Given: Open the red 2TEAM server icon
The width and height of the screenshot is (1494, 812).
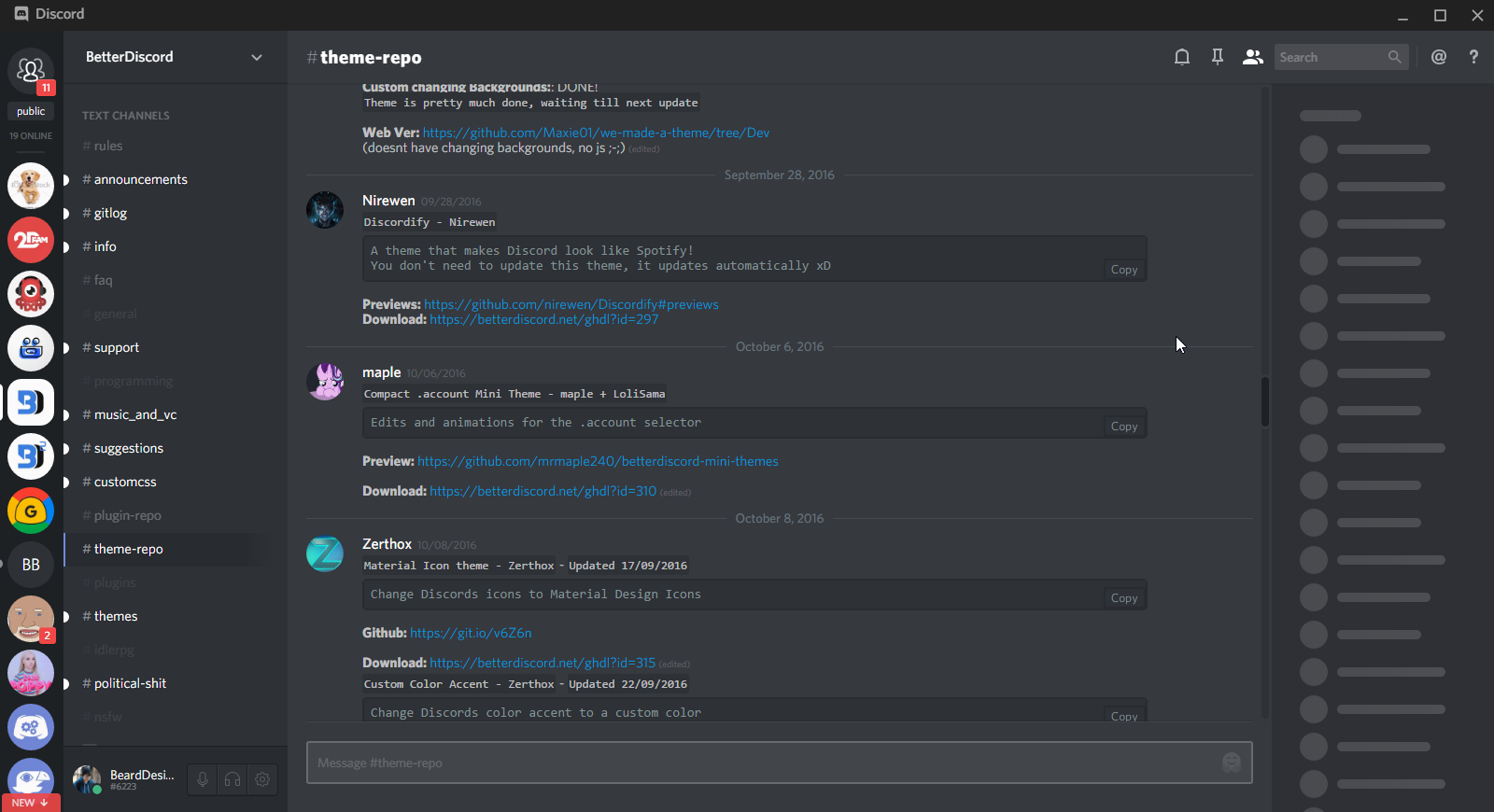Looking at the screenshot, I should (x=31, y=240).
